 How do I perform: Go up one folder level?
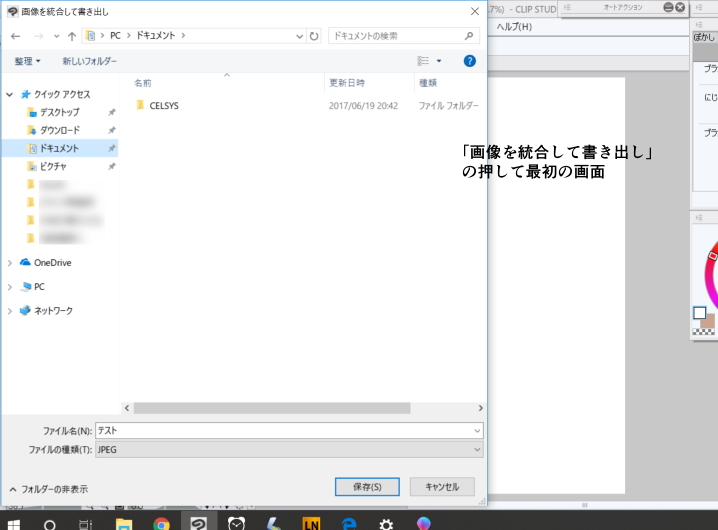tap(71, 36)
